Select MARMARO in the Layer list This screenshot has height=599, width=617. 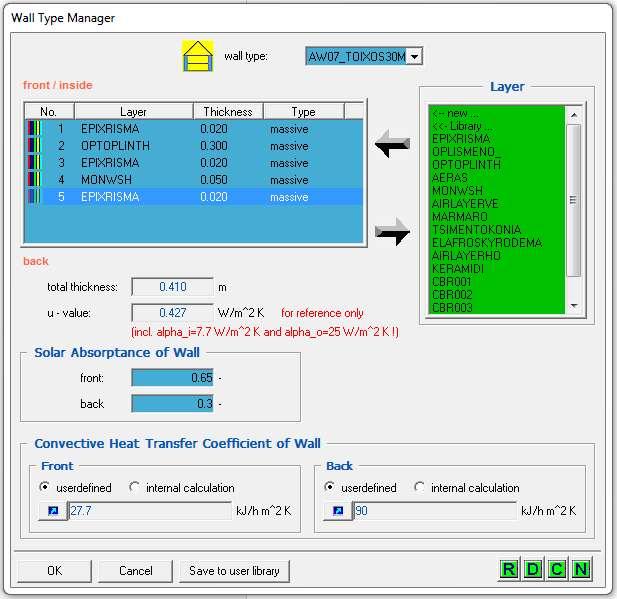[x=460, y=216]
